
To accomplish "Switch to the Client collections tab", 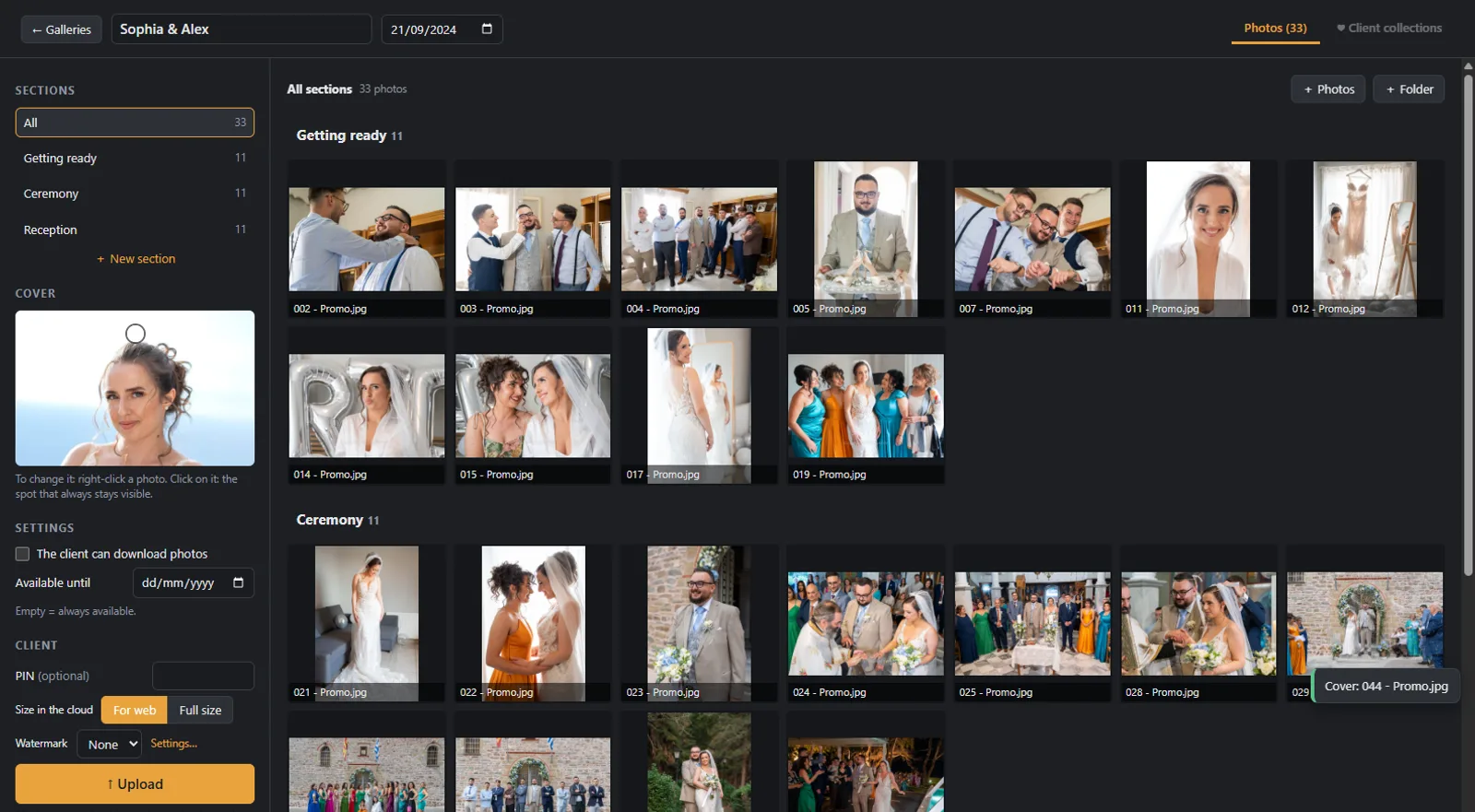I will 1389,28.
